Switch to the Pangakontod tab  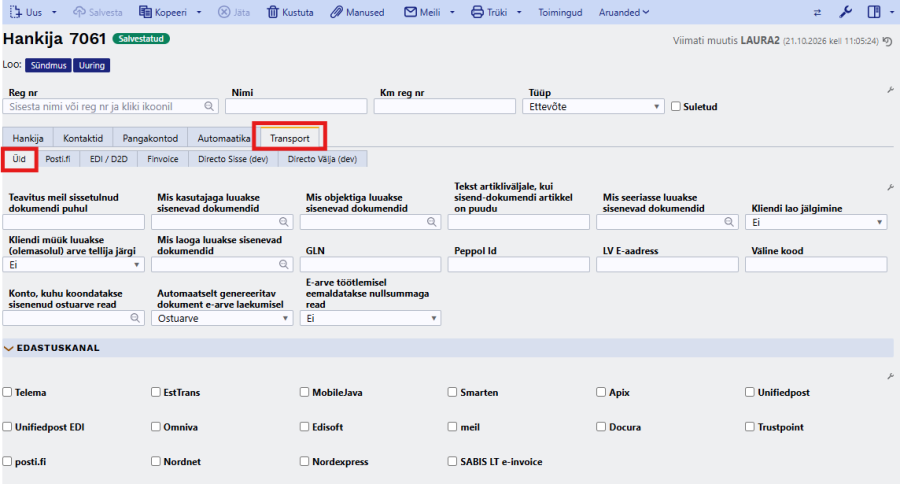(x=150, y=138)
